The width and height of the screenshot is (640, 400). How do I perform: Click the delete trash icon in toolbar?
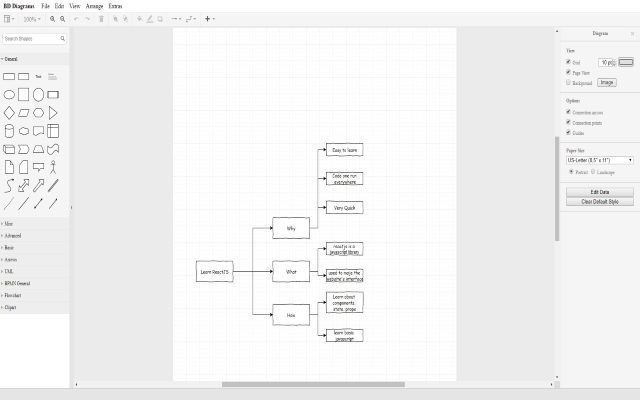(x=102, y=19)
